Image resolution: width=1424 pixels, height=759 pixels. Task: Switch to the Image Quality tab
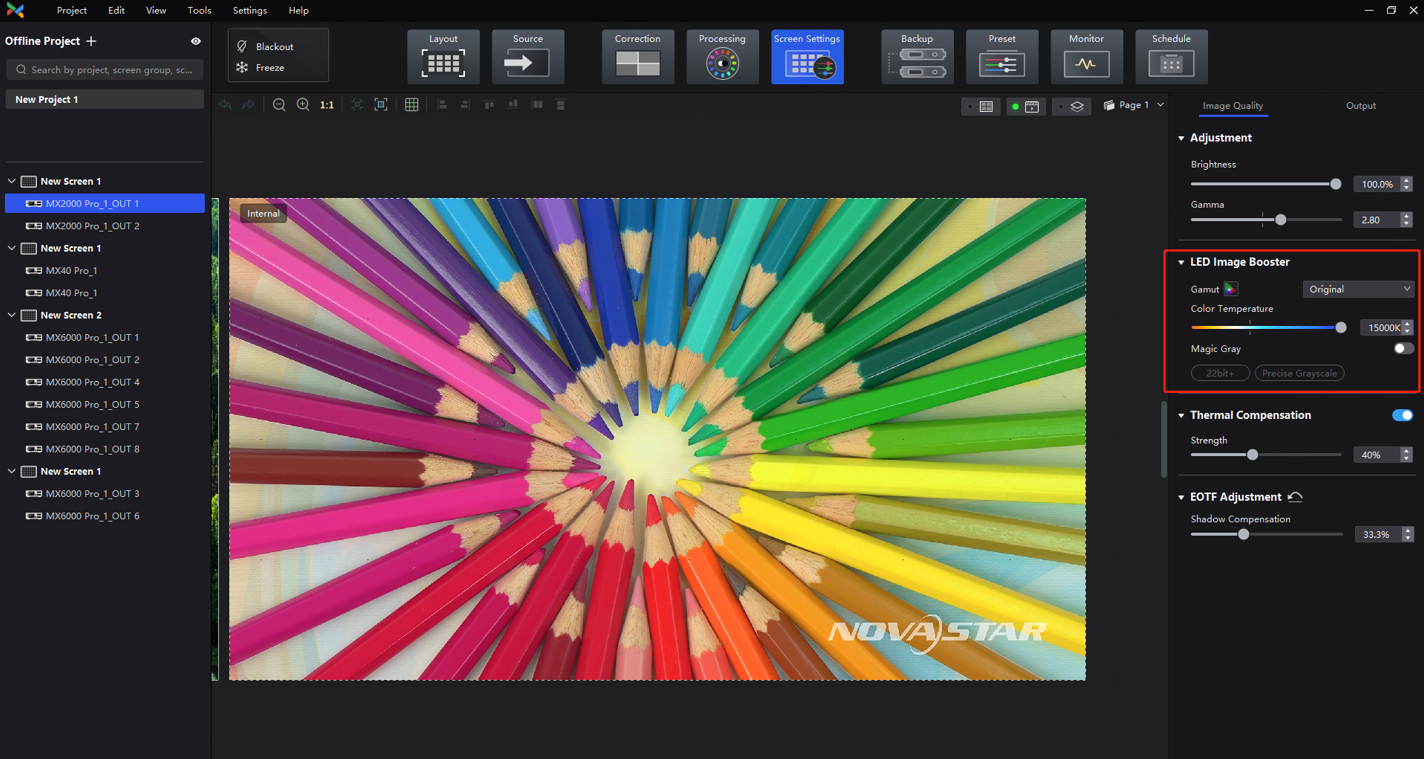(x=1232, y=106)
